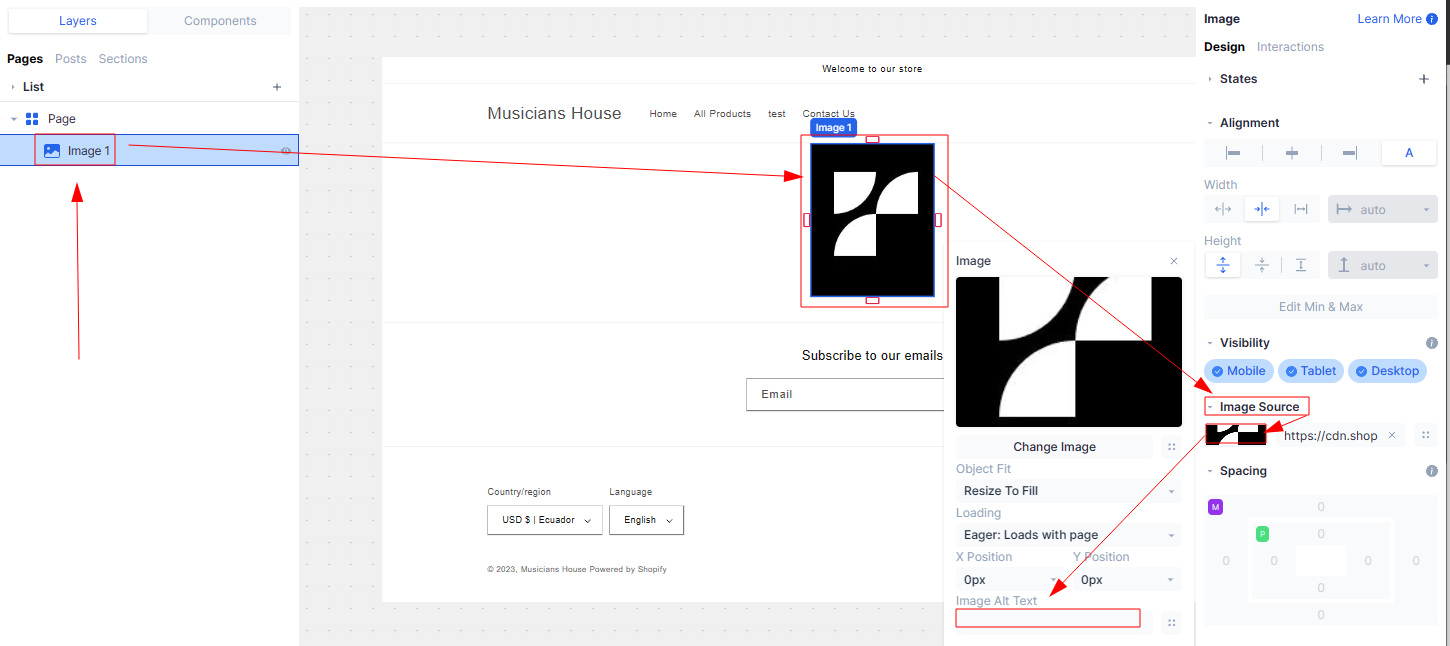
Task: Click the Change Image button
Action: click(x=1054, y=447)
